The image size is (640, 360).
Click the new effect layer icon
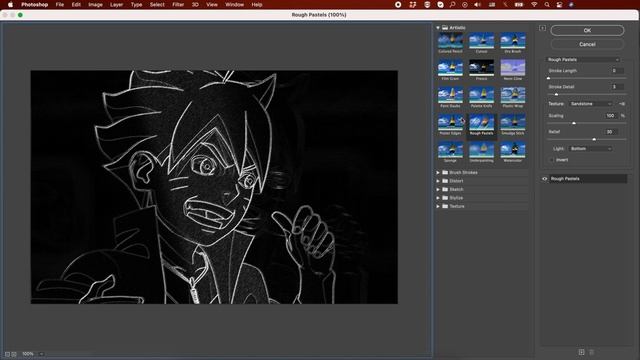[x=581, y=352]
